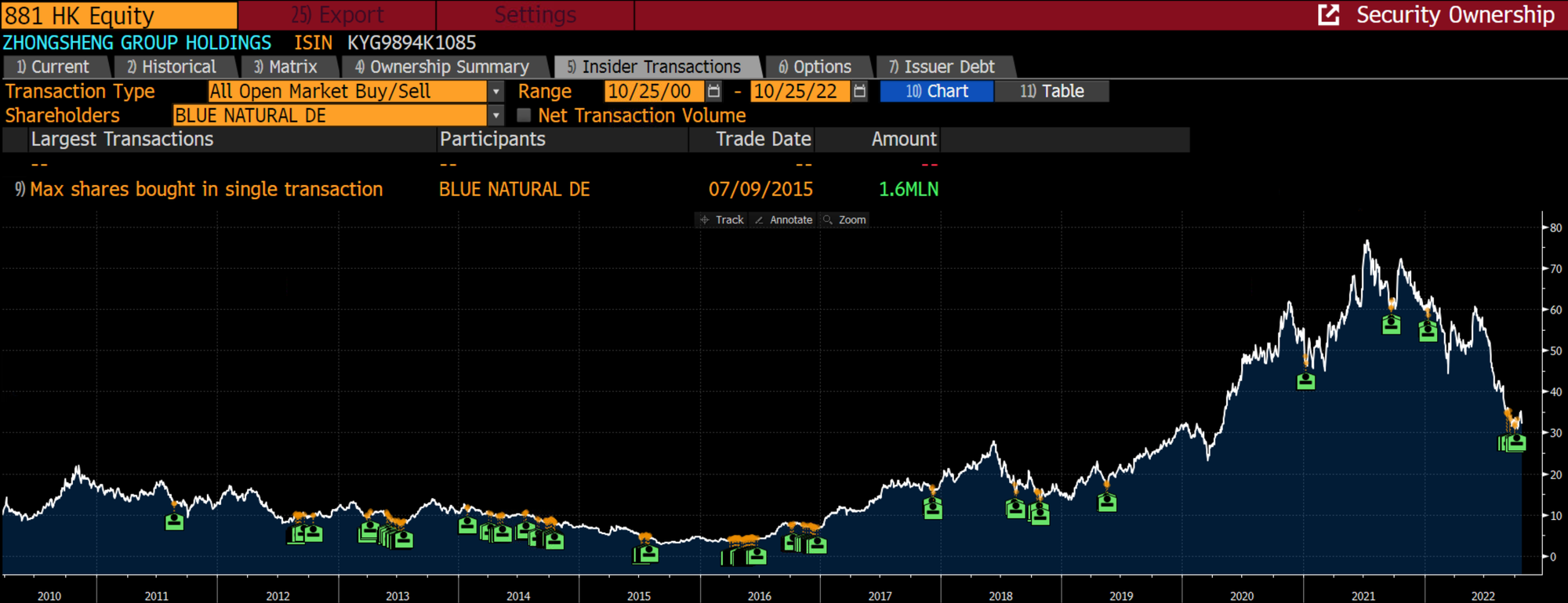This screenshot has width=1568, height=603.
Task: Open the Export menu
Action: pos(337,15)
